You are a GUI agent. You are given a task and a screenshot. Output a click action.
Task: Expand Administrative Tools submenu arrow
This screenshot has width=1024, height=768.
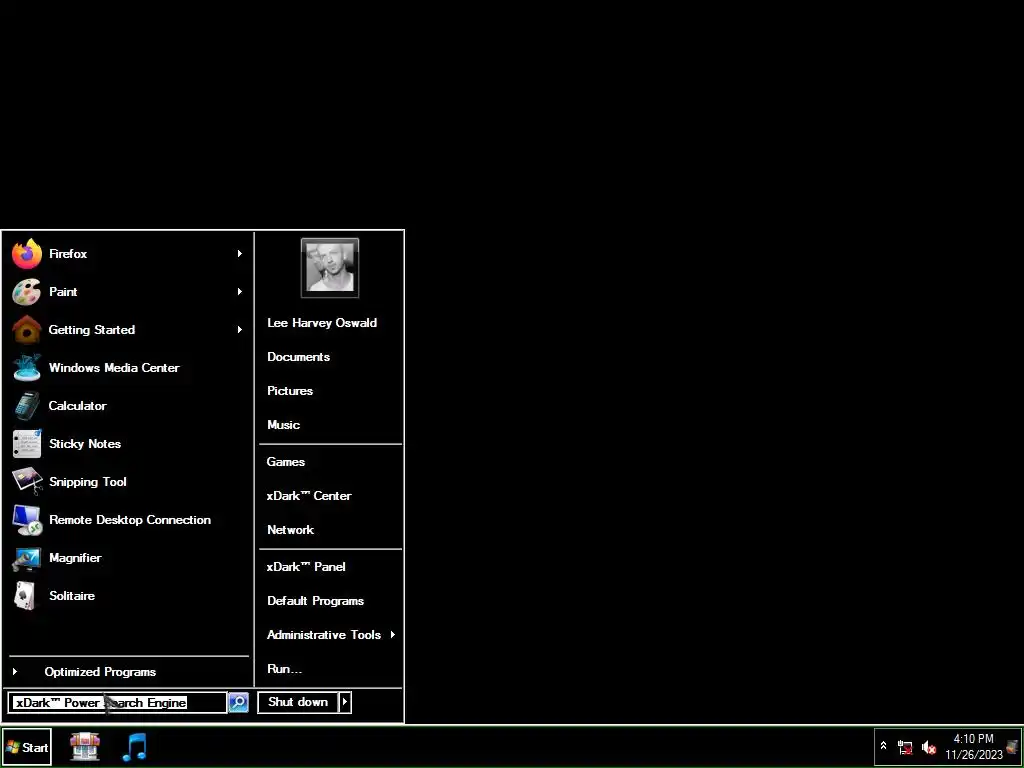[x=392, y=635]
